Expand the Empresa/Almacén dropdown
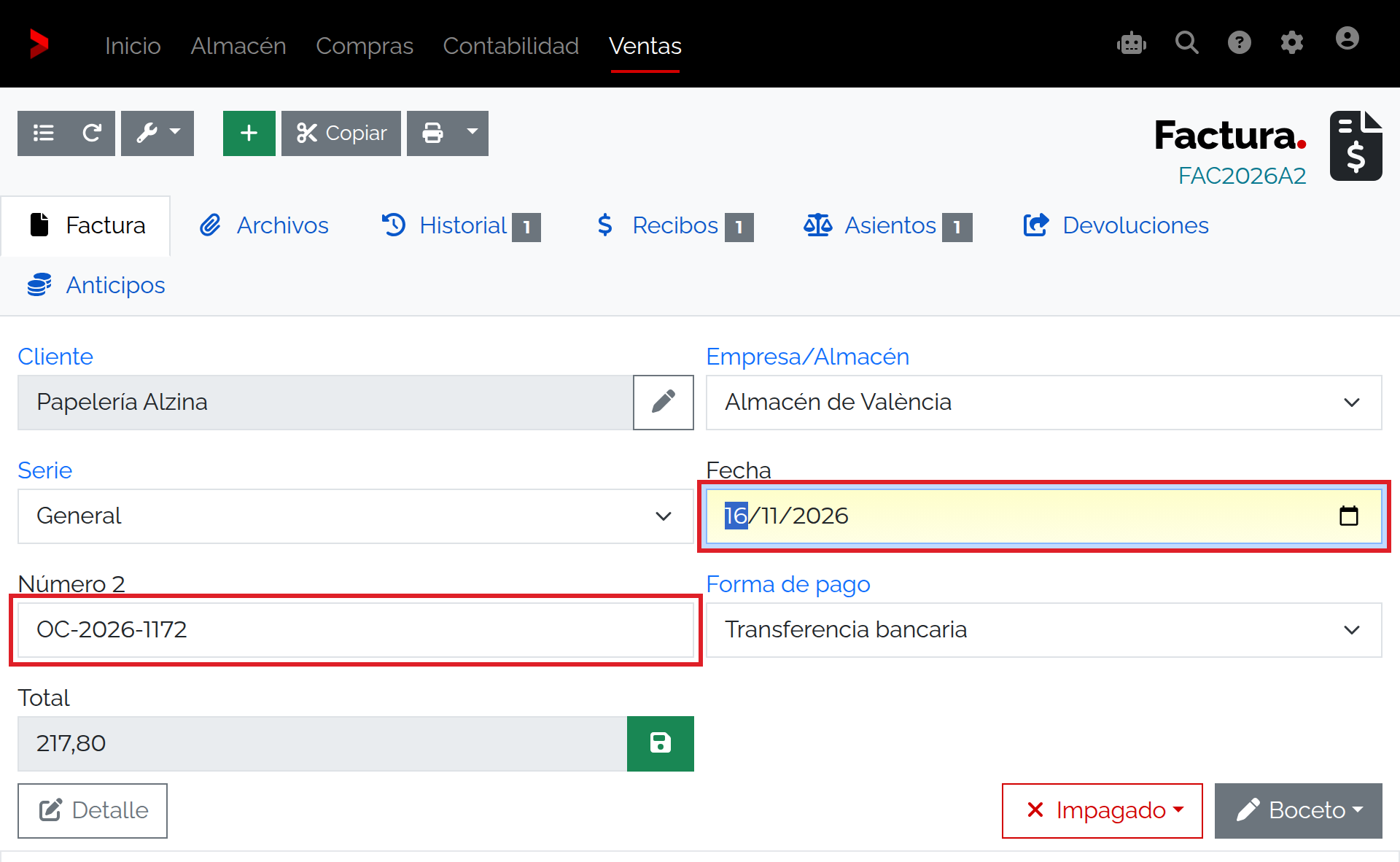Screen dimensions: 1400x862 point(1044,403)
